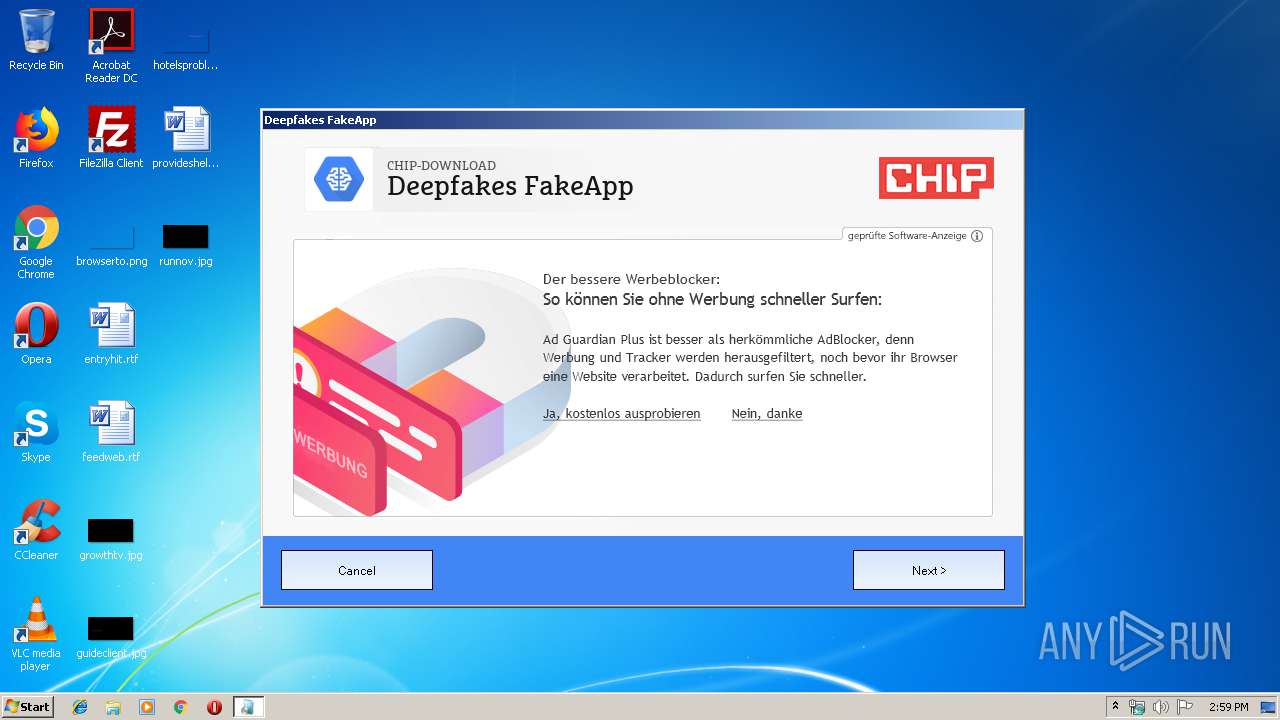This screenshot has height=720, width=1280.
Task: Open the Recycle Bin desktop icon
Action: coord(36,40)
